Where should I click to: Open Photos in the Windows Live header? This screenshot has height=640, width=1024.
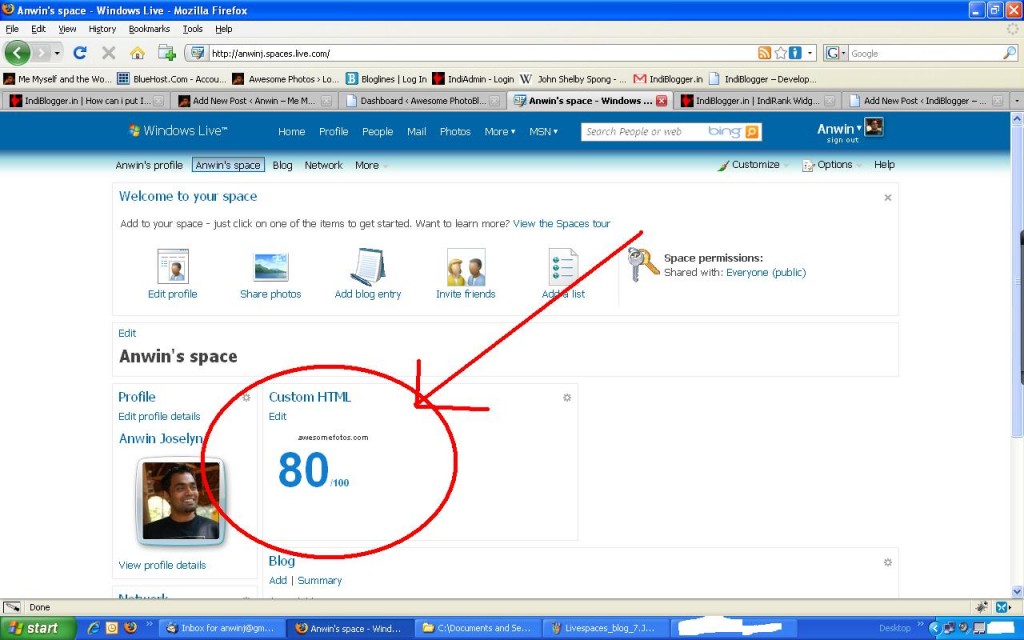(455, 131)
